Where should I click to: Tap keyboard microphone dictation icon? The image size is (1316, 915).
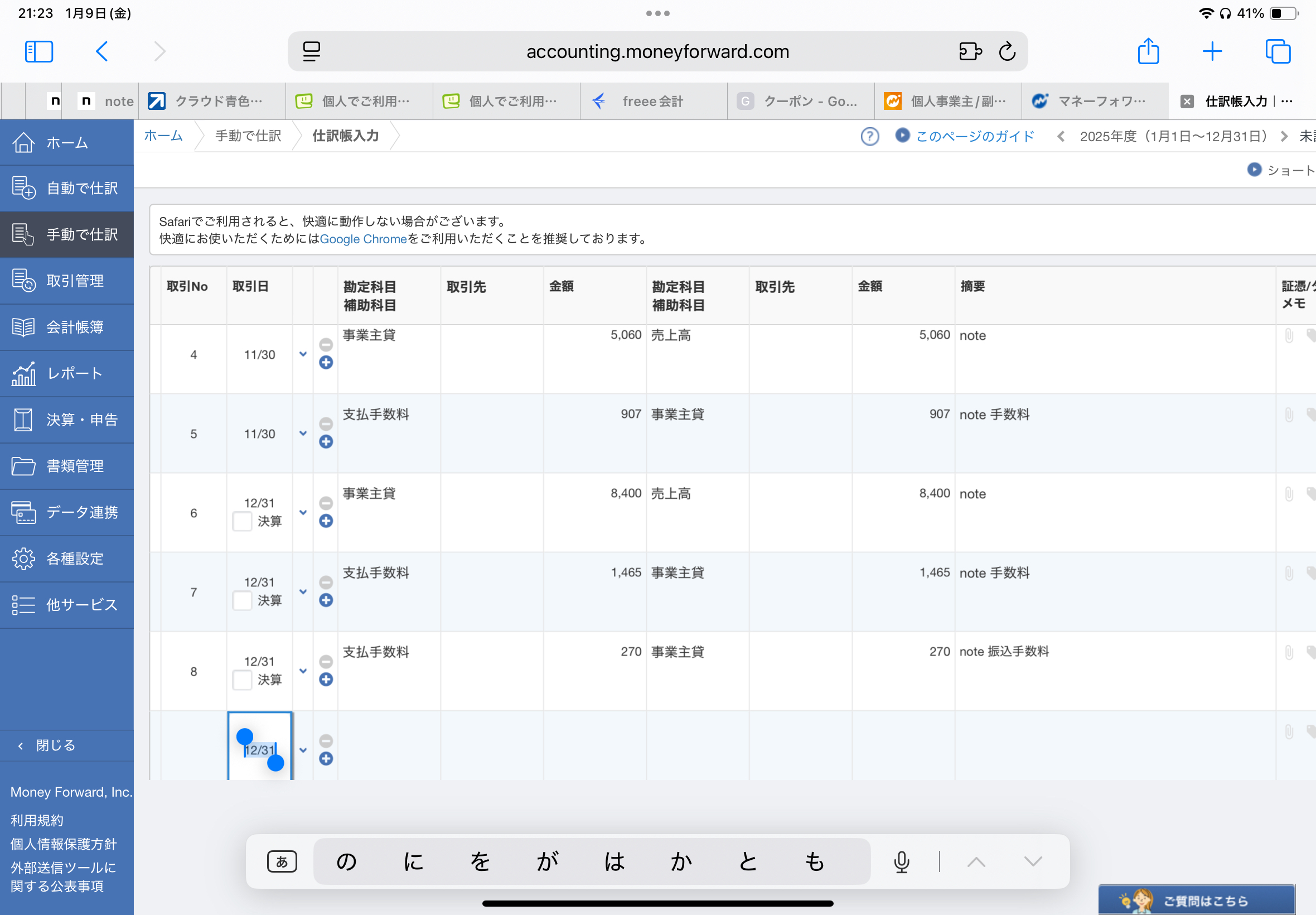pos(901,861)
